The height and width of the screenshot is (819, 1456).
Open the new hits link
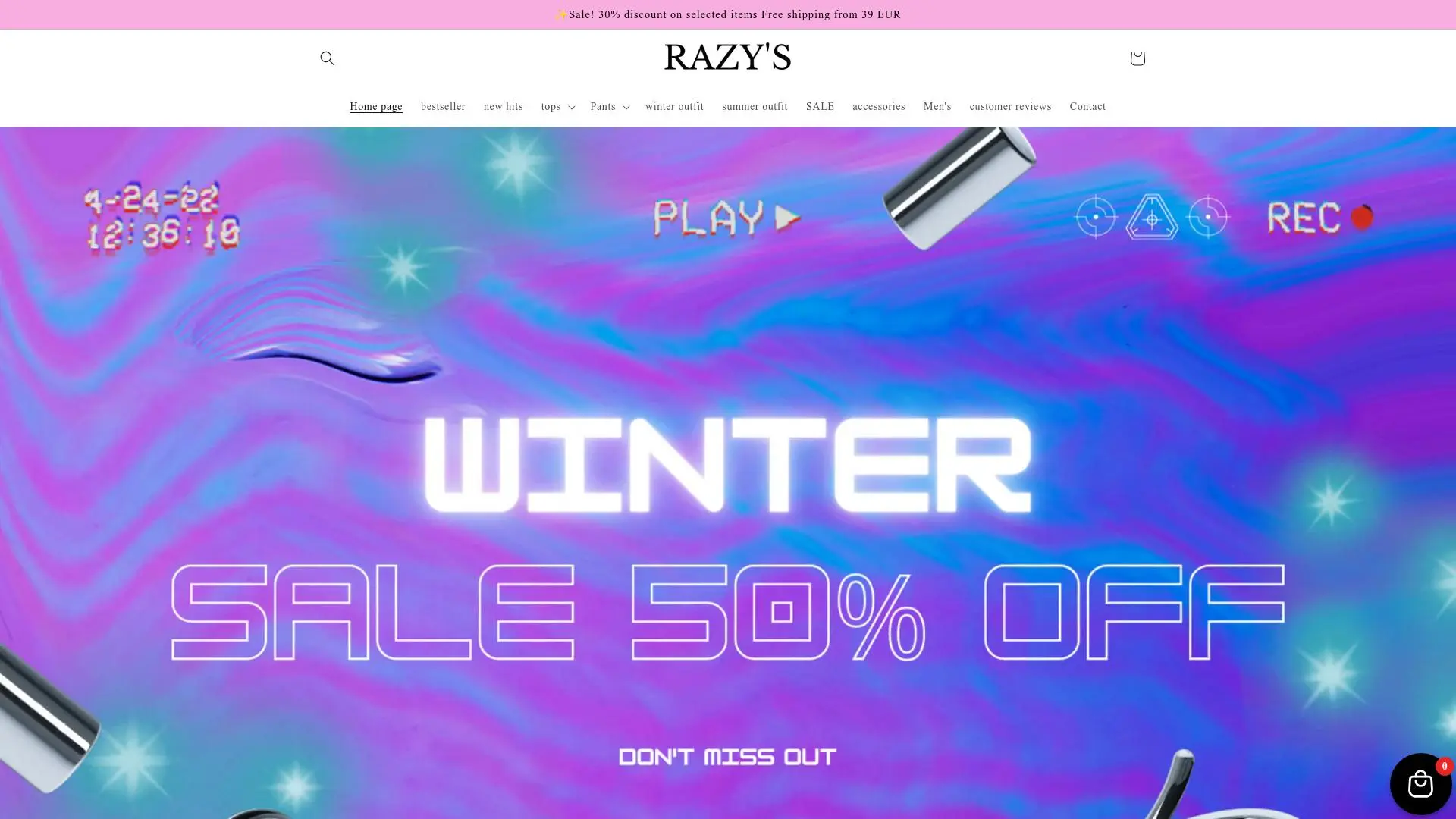(503, 107)
